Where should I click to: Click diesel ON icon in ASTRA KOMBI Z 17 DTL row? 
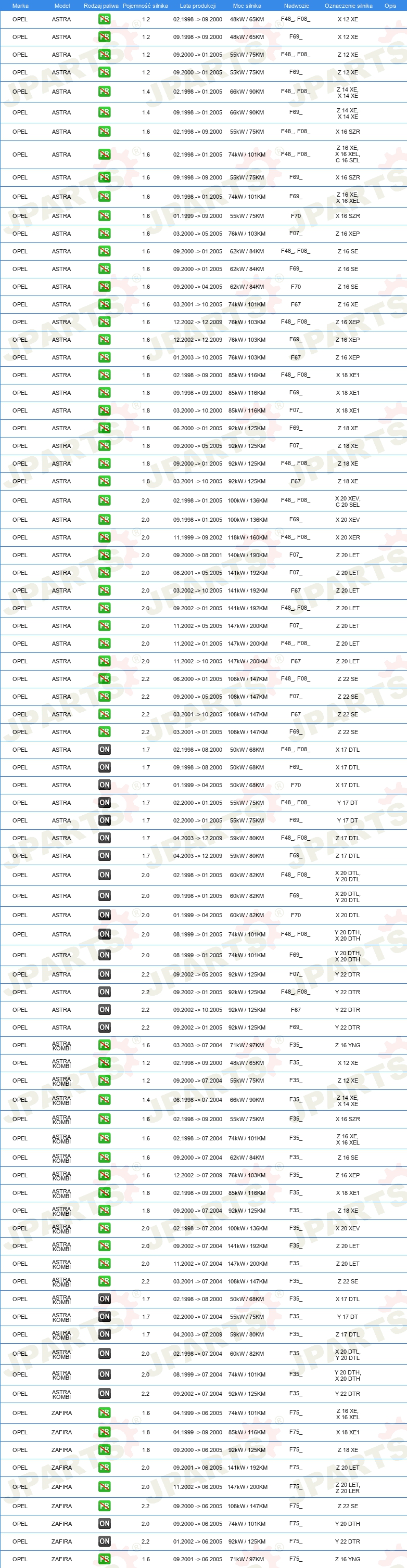(x=104, y=1334)
